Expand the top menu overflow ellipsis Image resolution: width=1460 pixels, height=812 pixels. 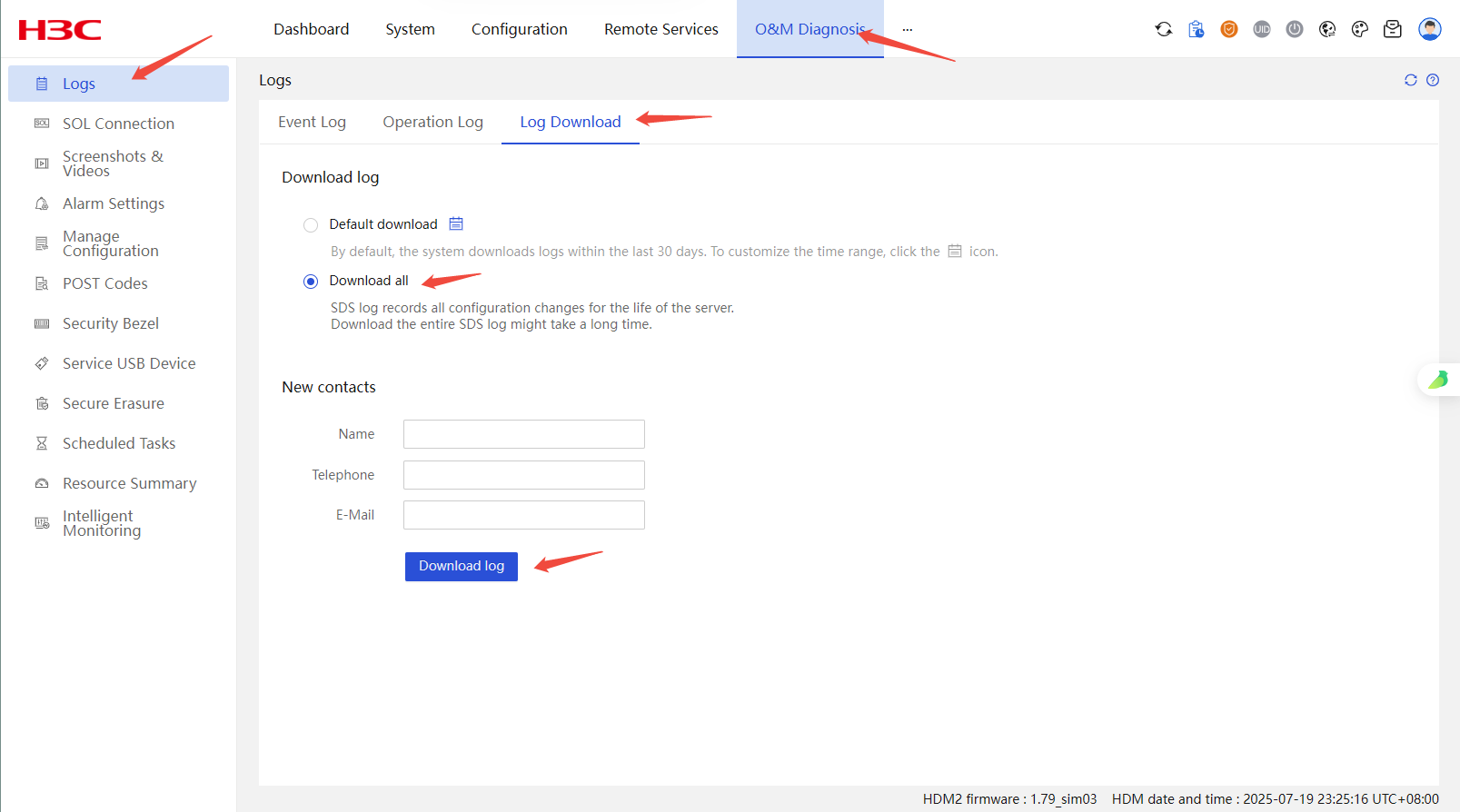(907, 29)
